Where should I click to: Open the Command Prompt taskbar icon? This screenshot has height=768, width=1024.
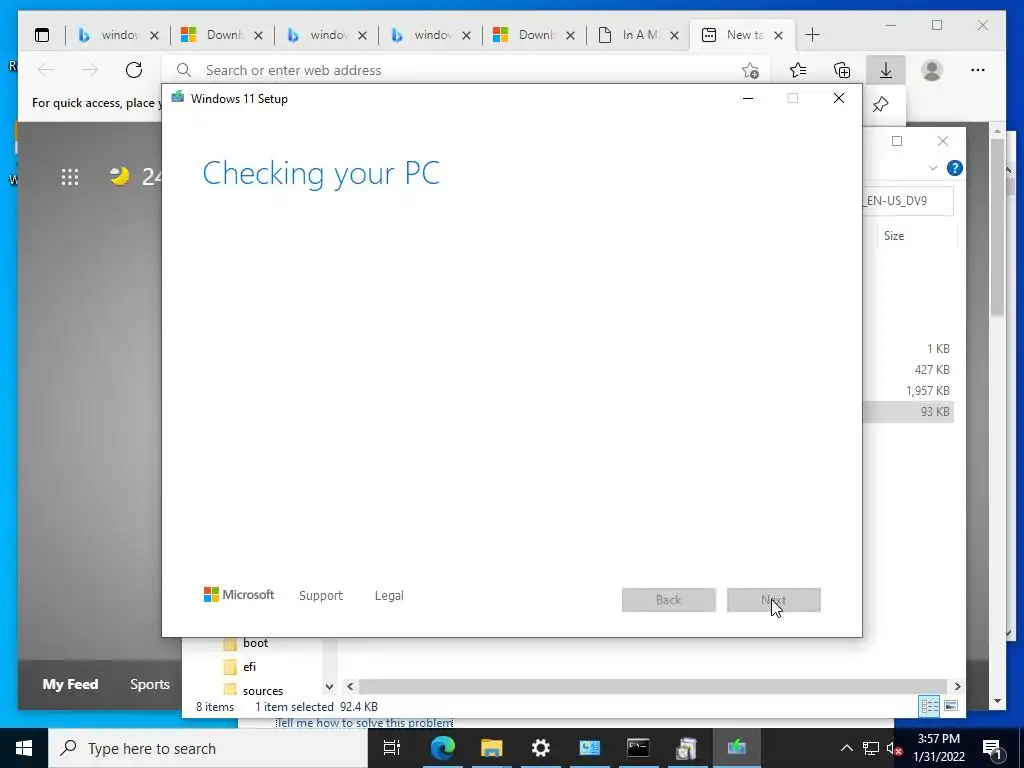(638, 748)
